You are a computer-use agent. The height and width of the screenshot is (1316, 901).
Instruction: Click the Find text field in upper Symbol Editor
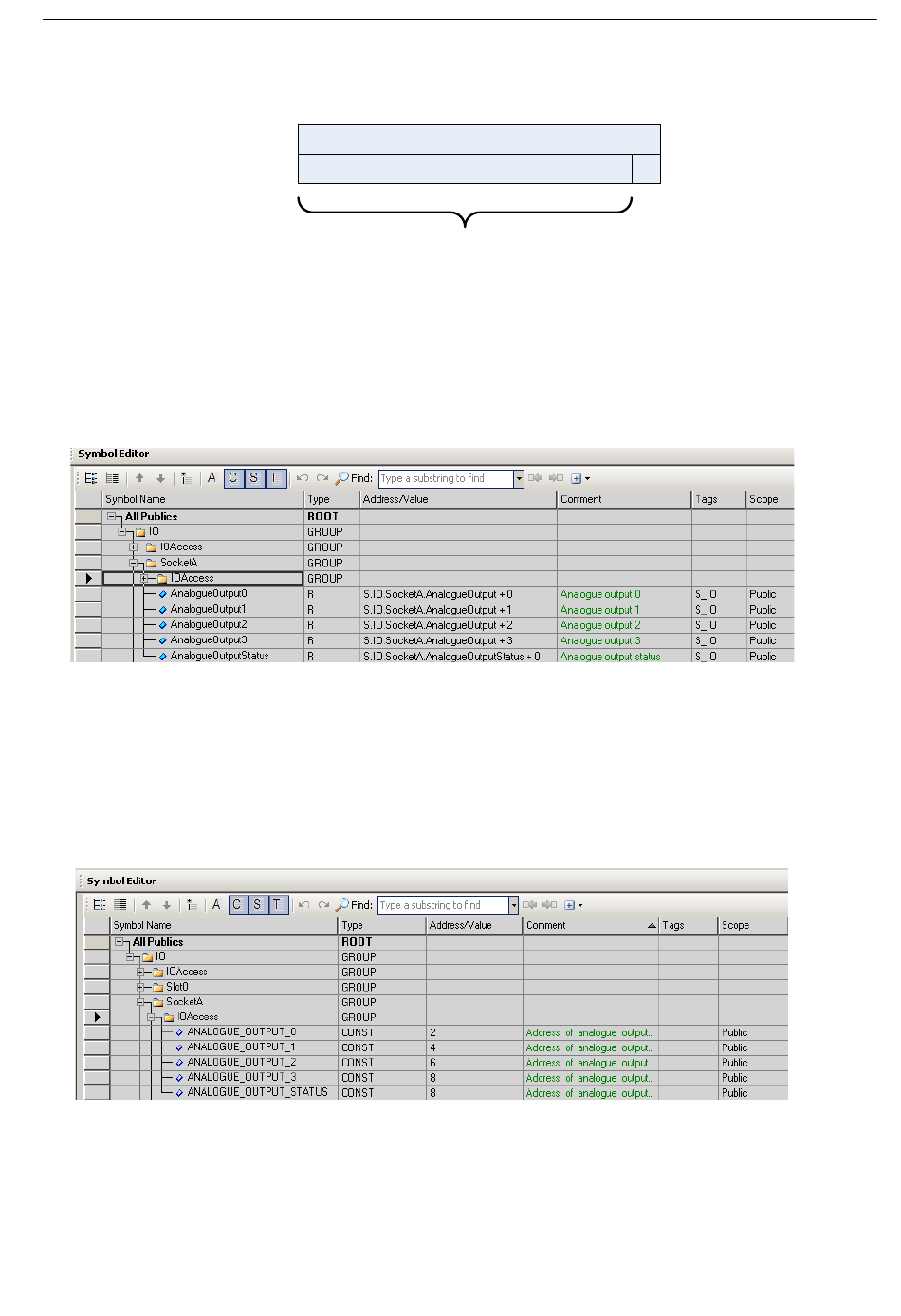click(x=446, y=478)
